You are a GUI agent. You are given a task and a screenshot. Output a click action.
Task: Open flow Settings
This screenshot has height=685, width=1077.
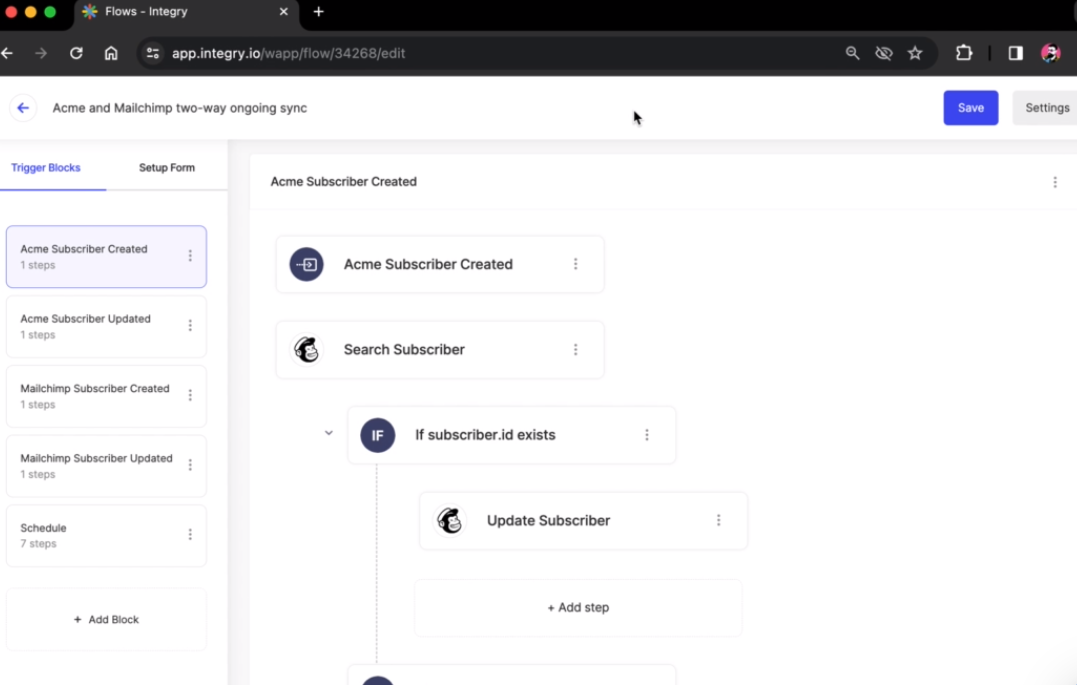pos(1046,107)
